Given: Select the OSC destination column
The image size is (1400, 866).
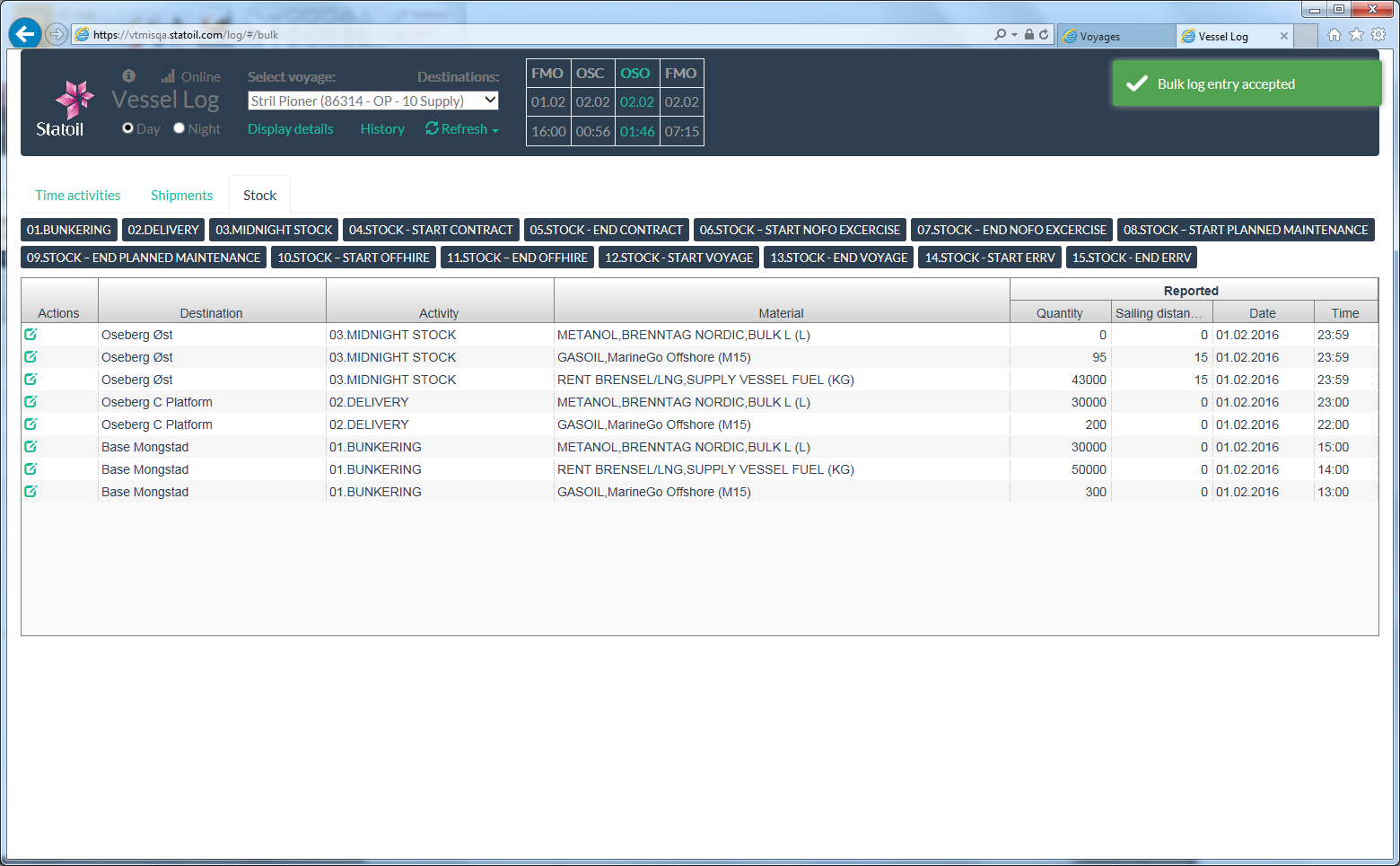Looking at the screenshot, I should point(592,102).
